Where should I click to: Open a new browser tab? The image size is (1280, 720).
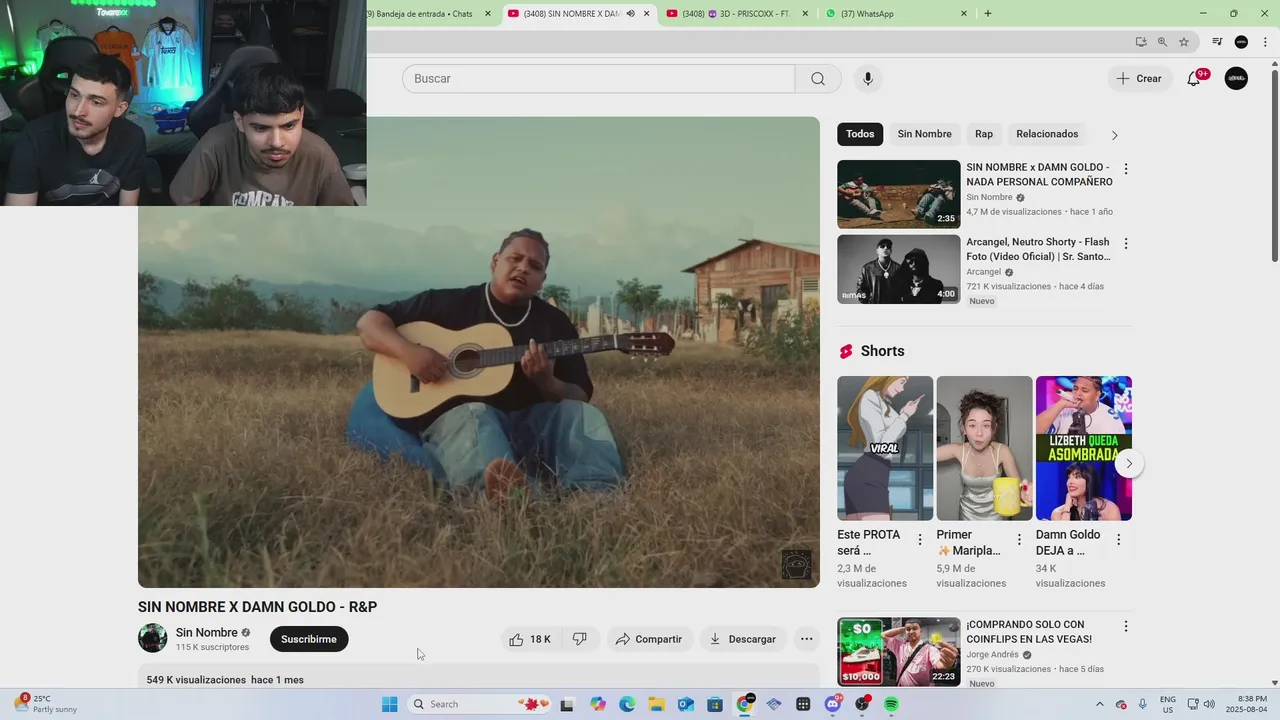pyautogui.click(x=988, y=14)
